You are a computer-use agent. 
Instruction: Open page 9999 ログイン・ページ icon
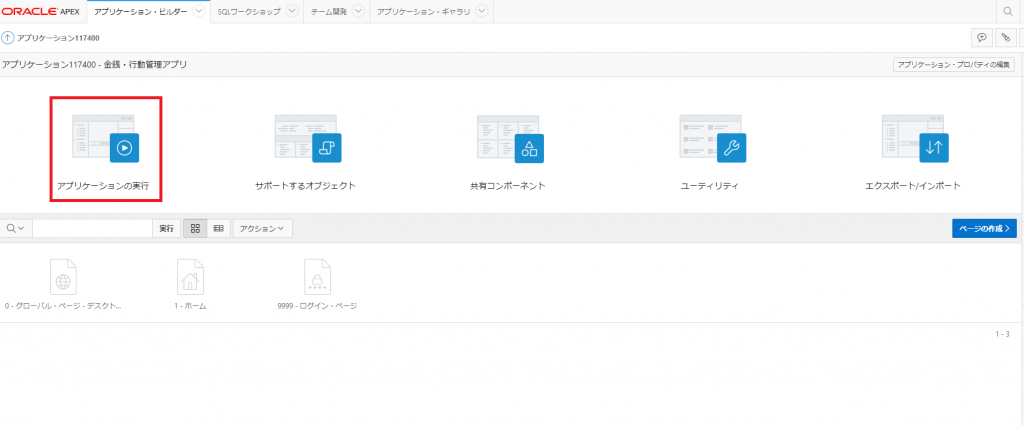[x=317, y=277]
